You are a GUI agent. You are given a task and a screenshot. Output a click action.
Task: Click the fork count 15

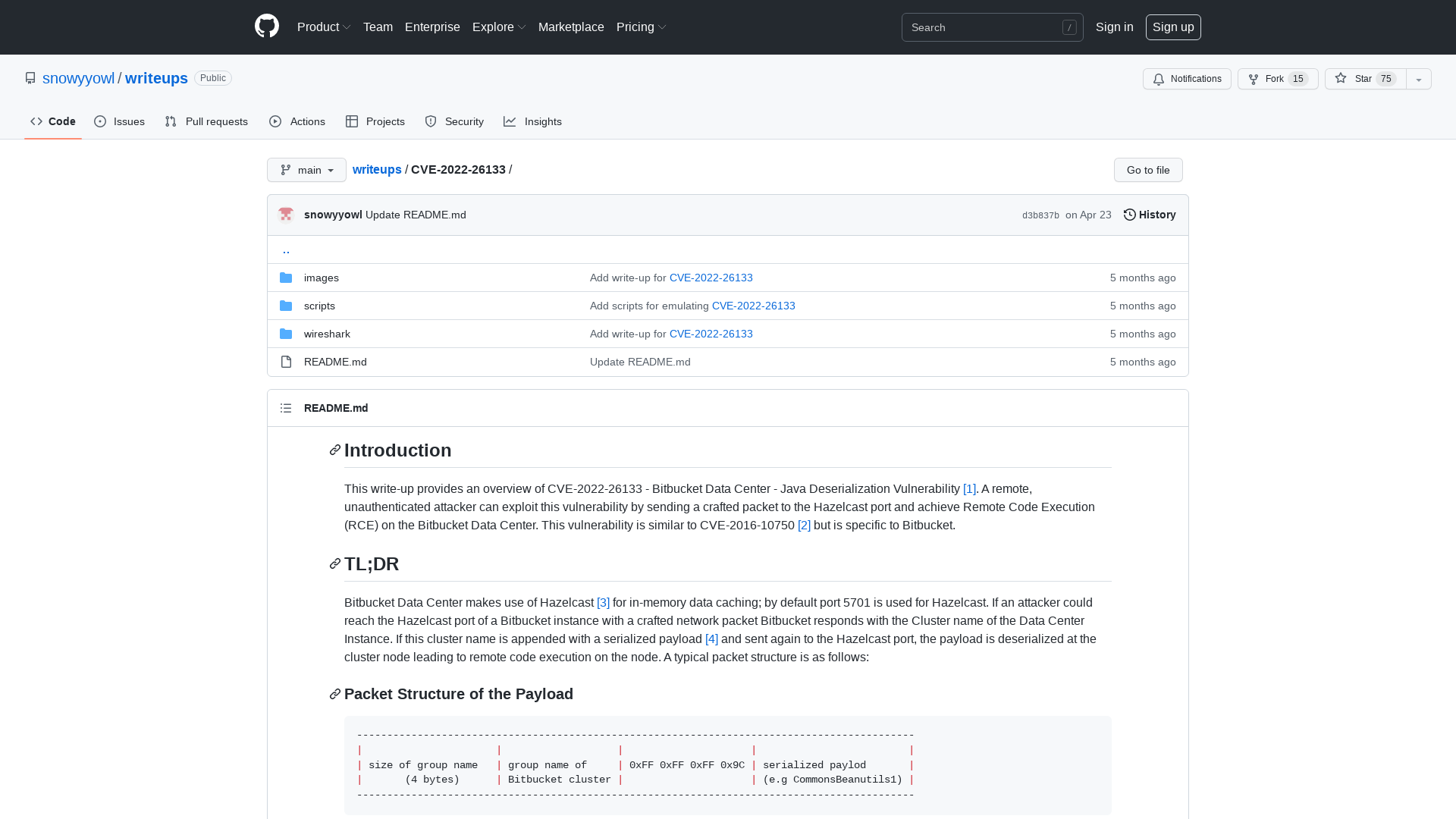pos(1298,79)
